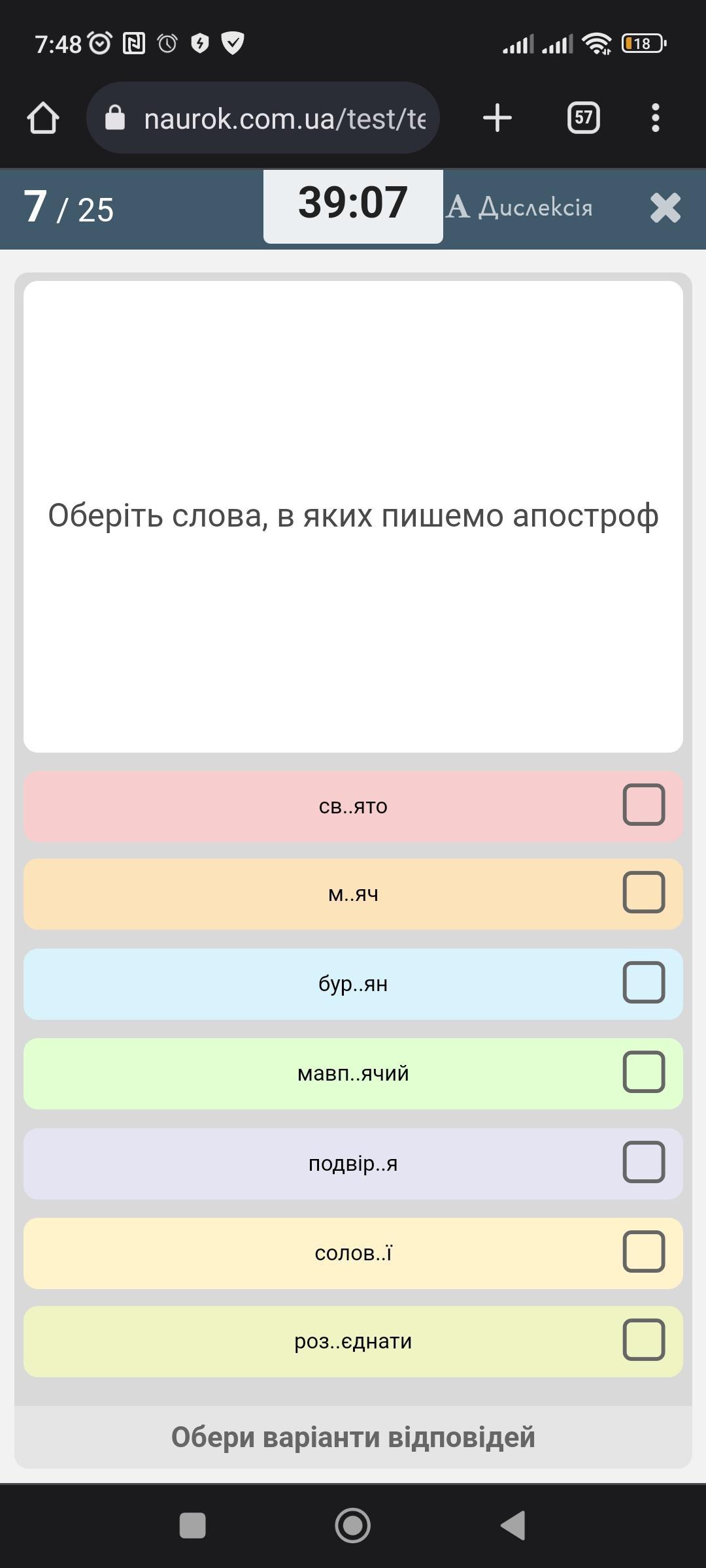Enable the Дислексія font mode
The image size is (706, 1568).
coord(520,208)
